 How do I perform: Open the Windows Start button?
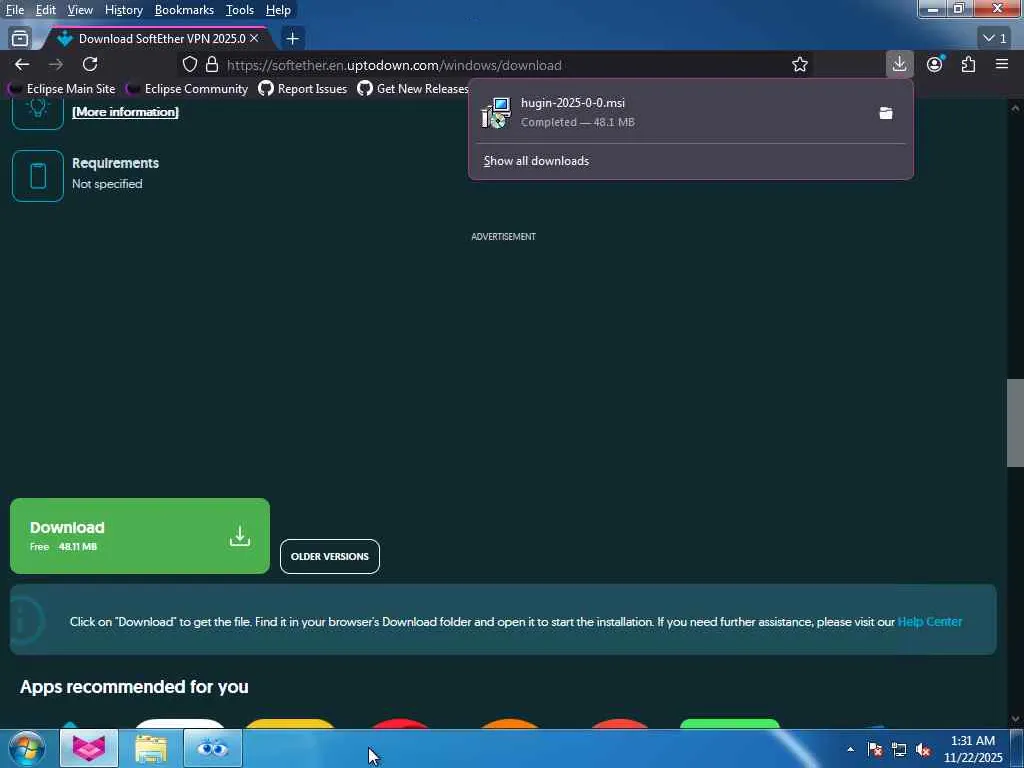[x=26, y=748]
